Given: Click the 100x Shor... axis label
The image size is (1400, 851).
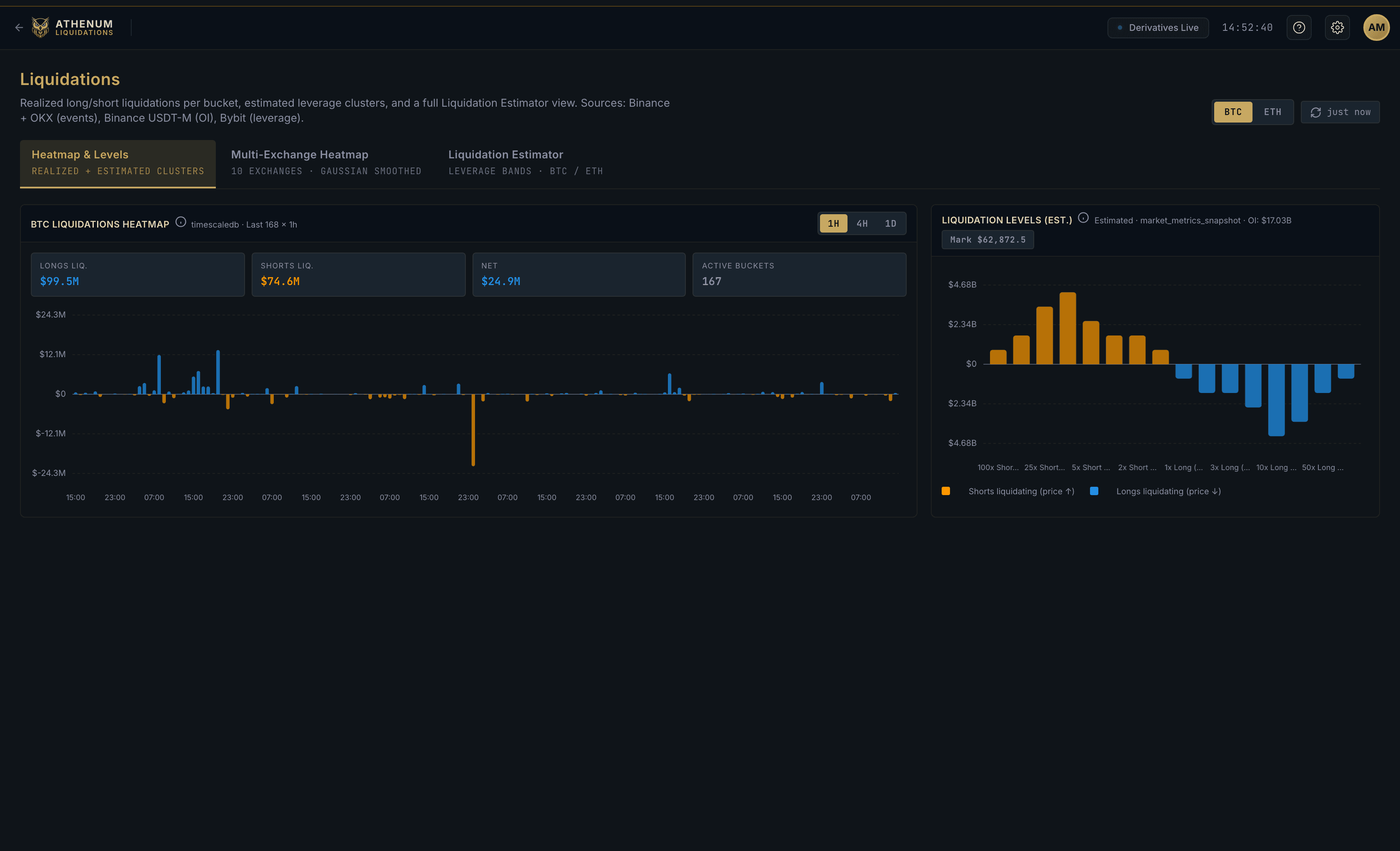Looking at the screenshot, I should (998, 468).
